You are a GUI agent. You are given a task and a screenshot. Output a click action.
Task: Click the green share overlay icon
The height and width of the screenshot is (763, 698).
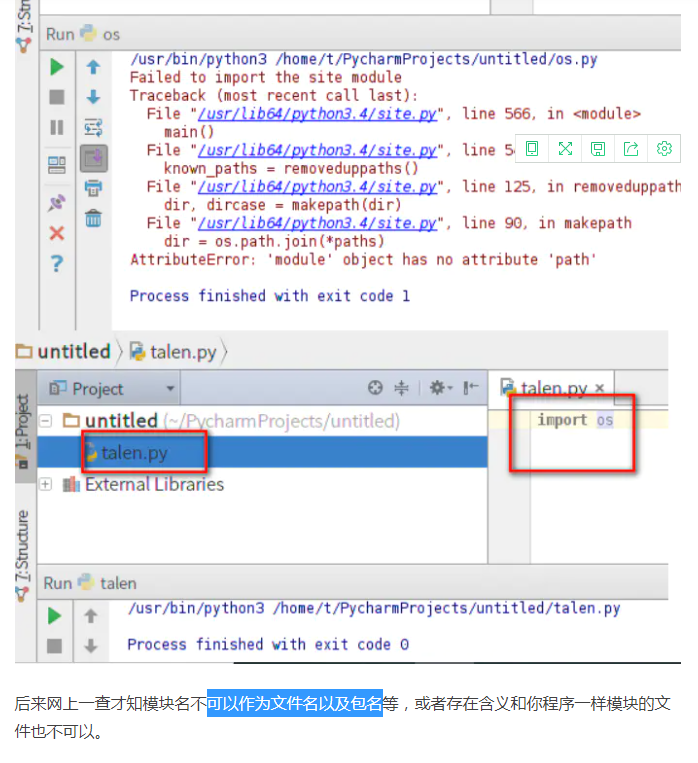tap(631, 148)
